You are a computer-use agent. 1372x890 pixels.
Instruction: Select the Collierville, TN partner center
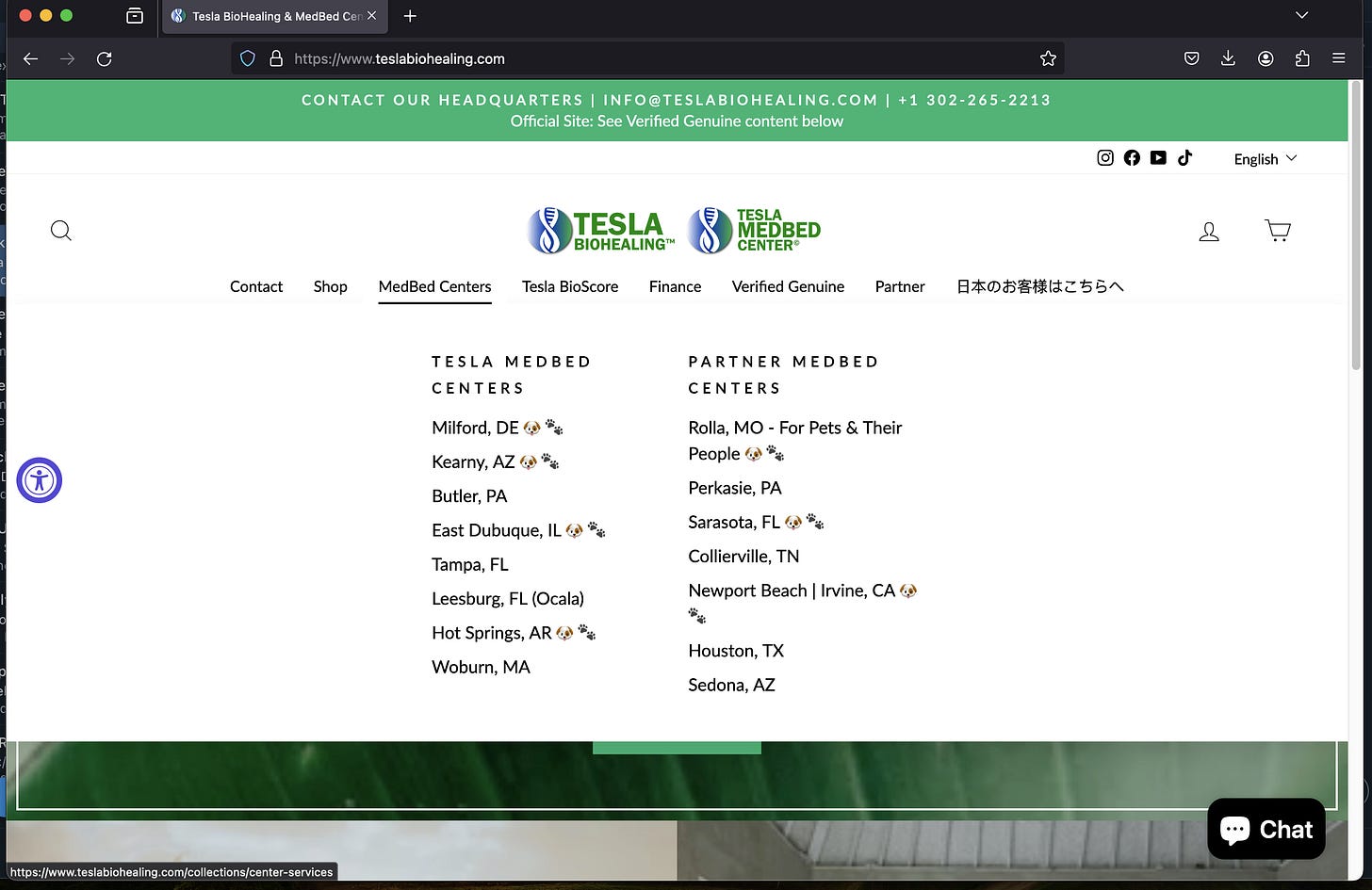pos(743,557)
